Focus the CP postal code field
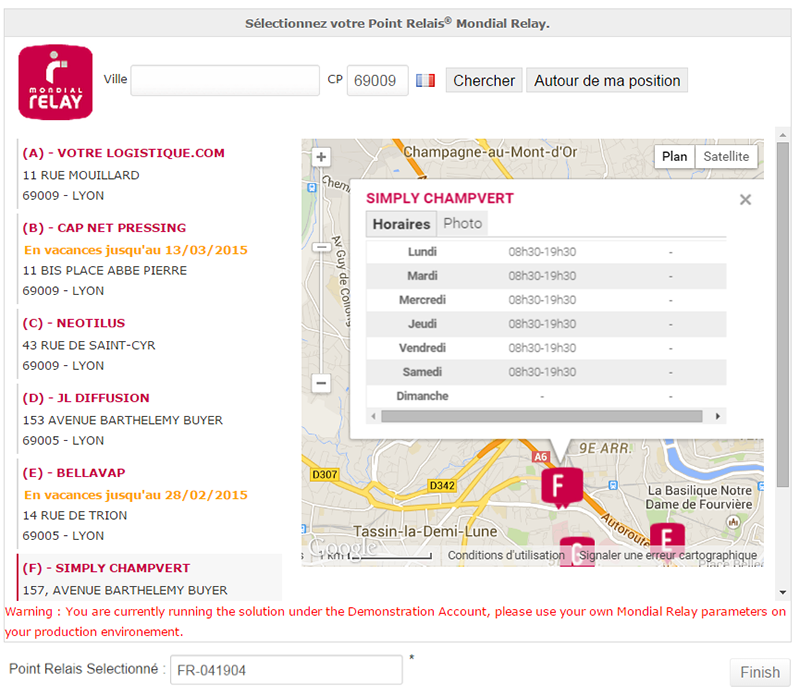 click(x=378, y=80)
